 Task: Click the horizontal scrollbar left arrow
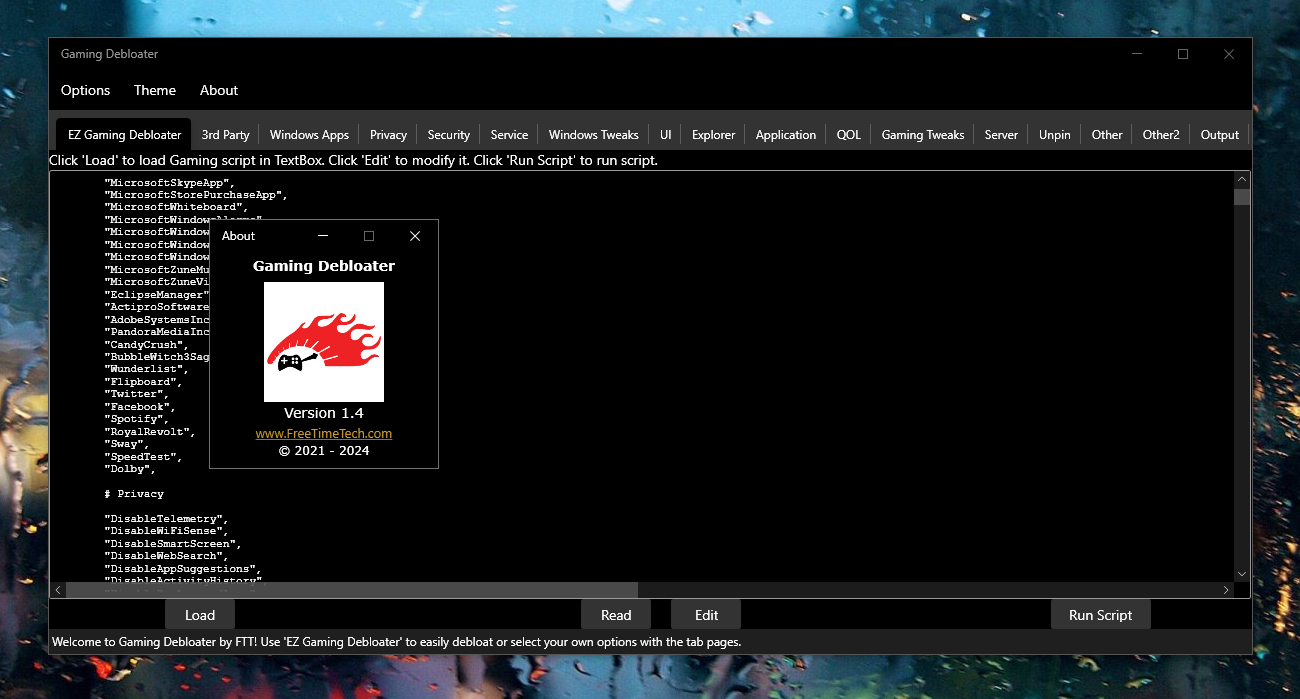(58, 590)
